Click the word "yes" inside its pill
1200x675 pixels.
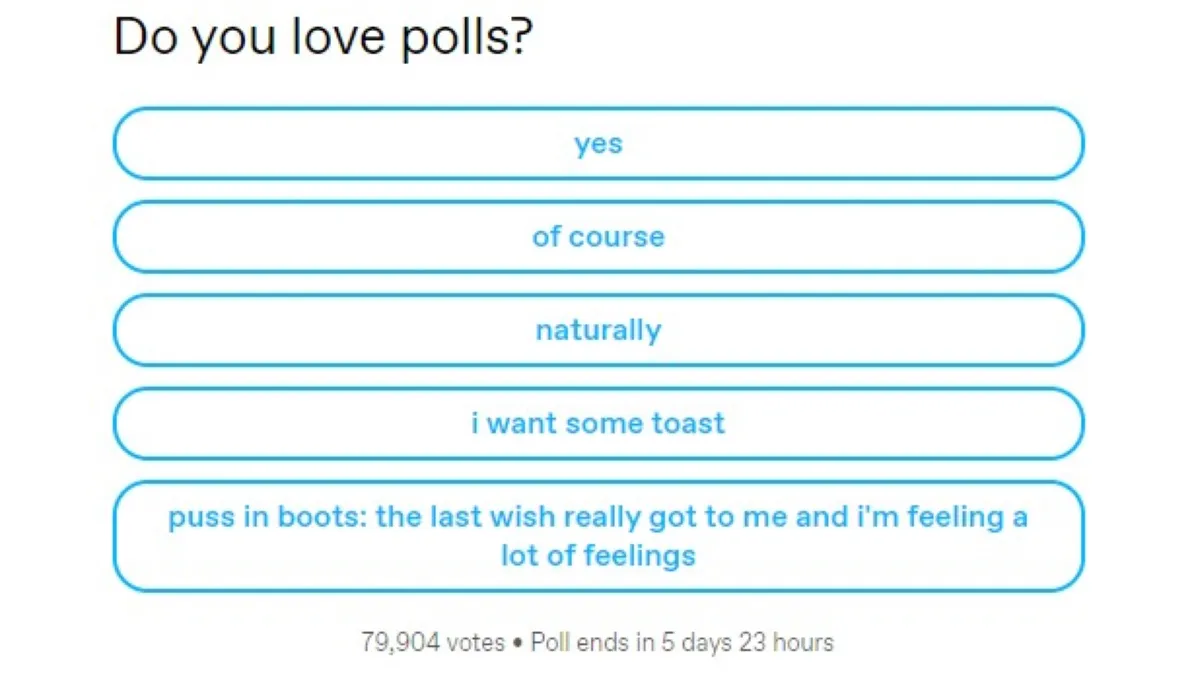[x=598, y=144]
